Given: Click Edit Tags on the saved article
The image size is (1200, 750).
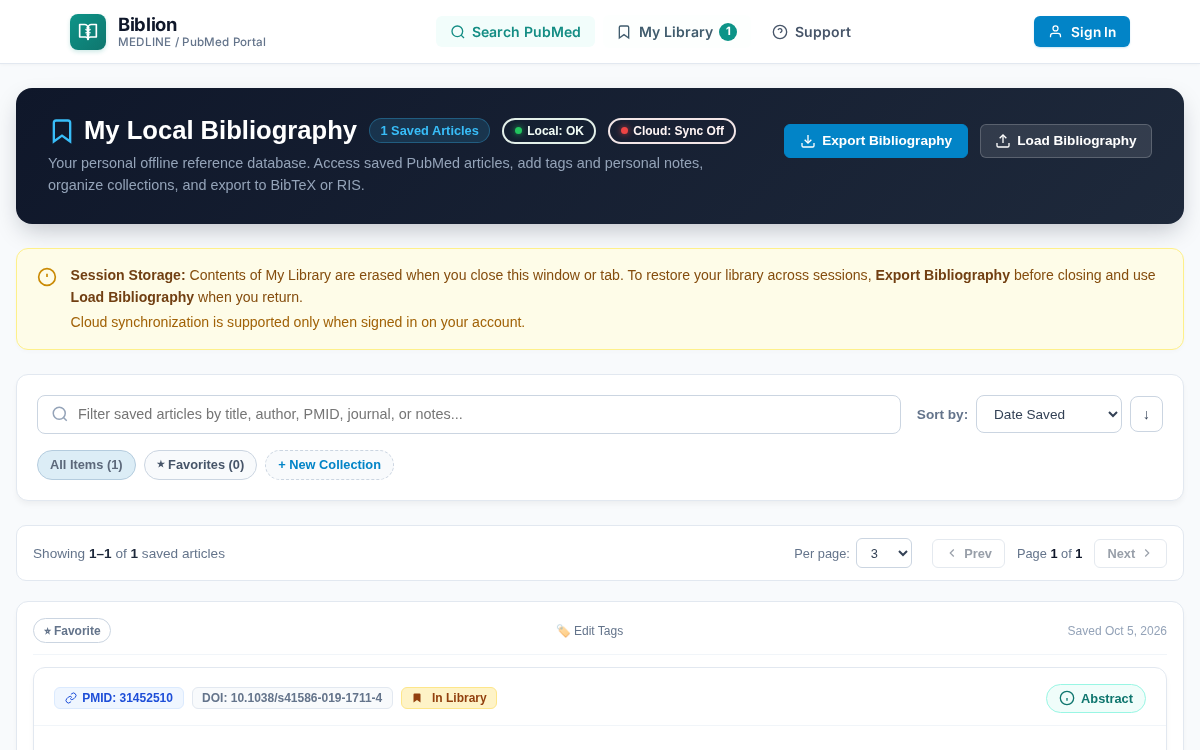Looking at the screenshot, I should point(590,631).
